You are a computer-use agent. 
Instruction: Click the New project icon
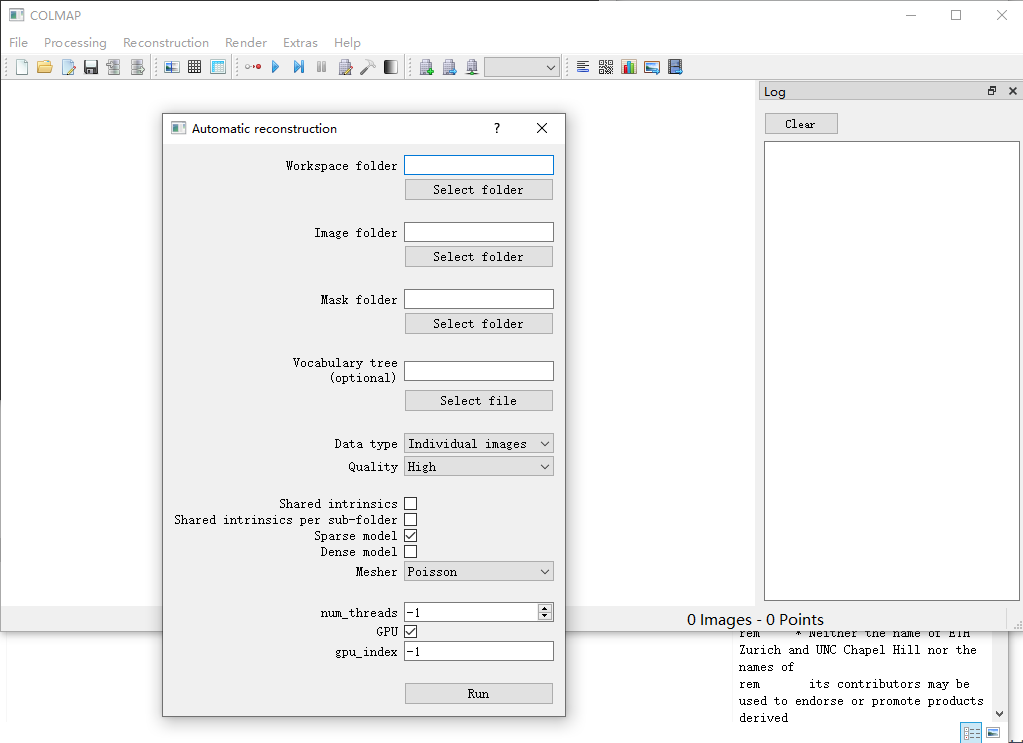pyautogui.click(x=22, y=67)
